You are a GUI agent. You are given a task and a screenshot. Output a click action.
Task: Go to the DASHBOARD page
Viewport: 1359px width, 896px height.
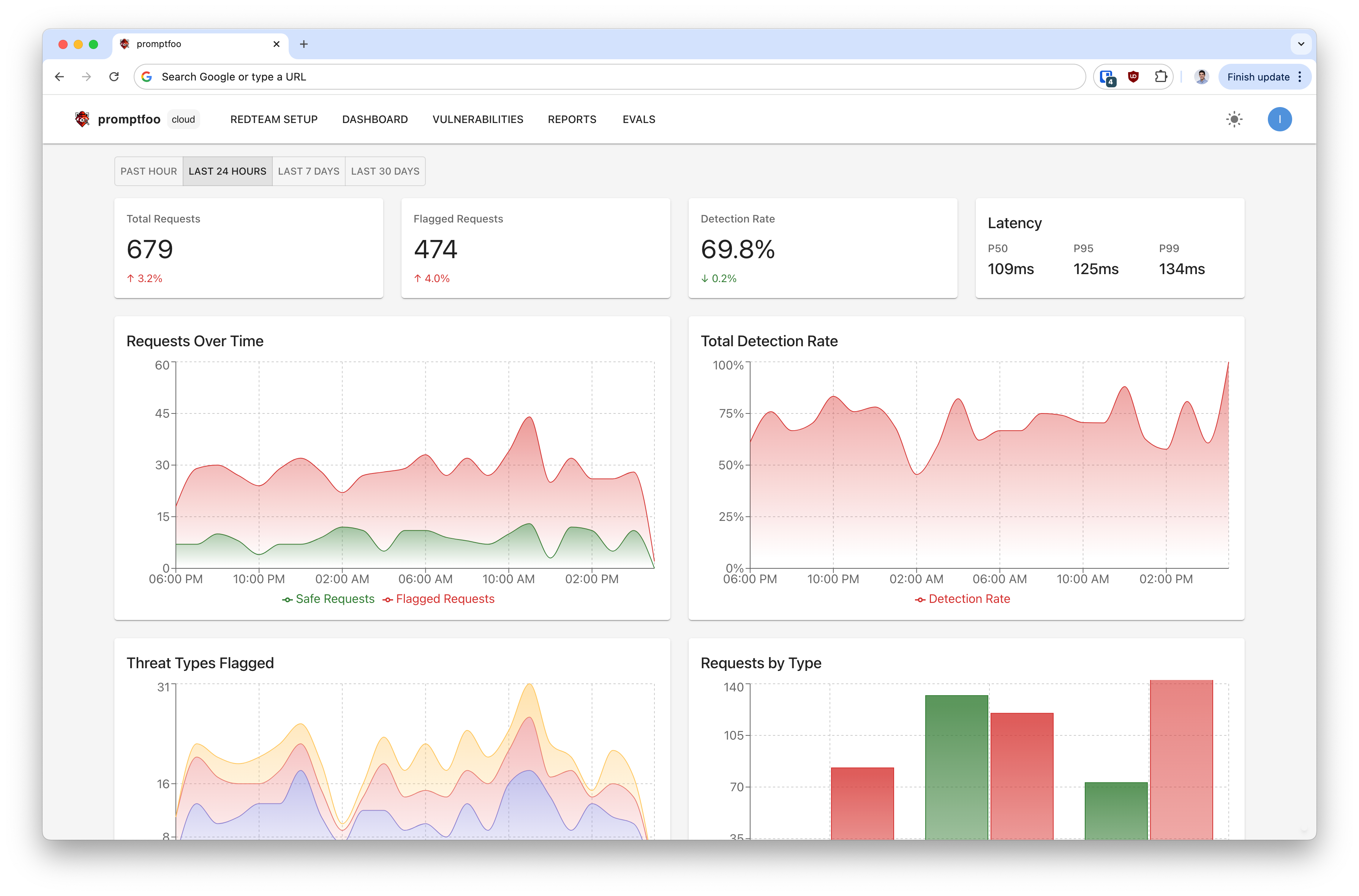375,120
